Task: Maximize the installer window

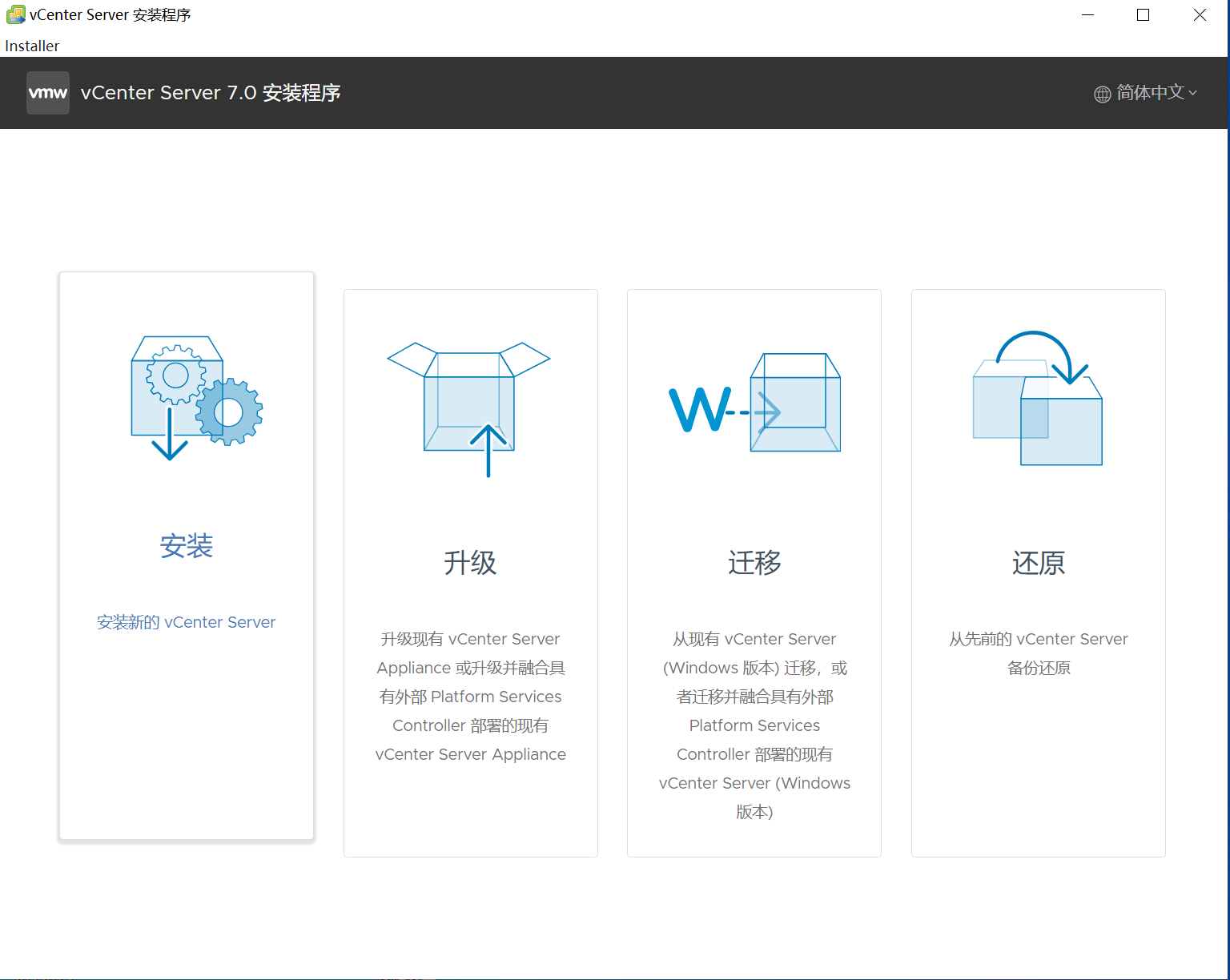Action: pos(1144,15)
